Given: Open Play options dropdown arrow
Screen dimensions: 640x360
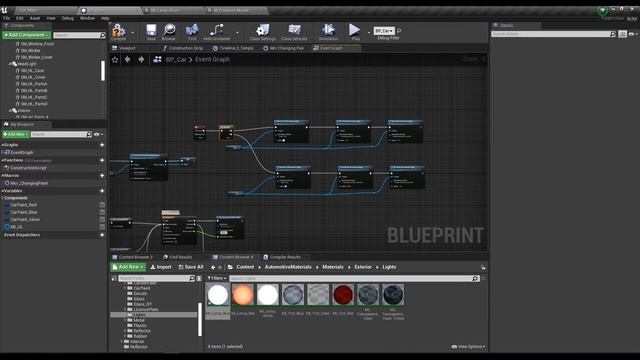Looking at the screenshot, I should (x=369, y=32).
